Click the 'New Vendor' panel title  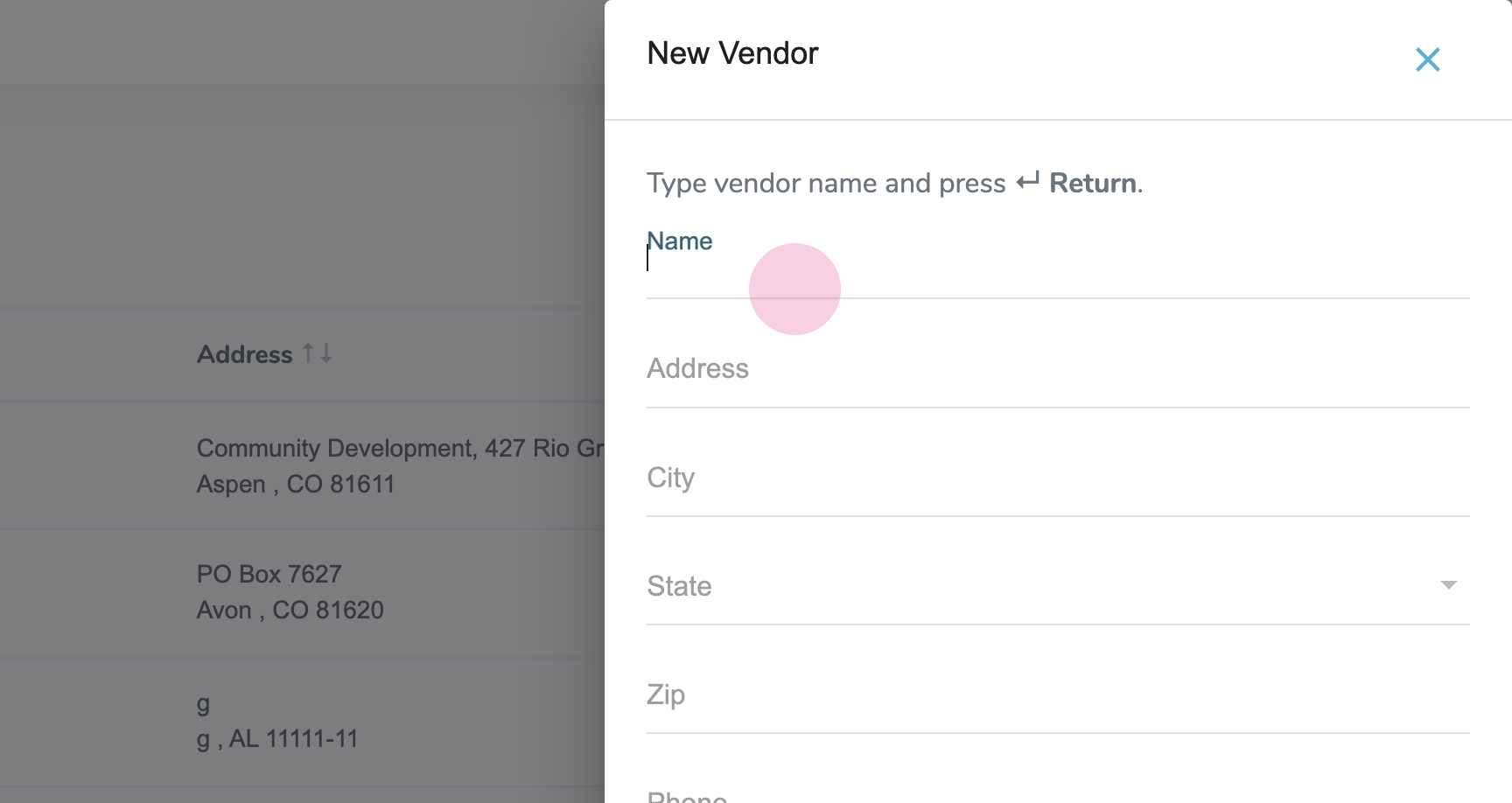point(732,53)
